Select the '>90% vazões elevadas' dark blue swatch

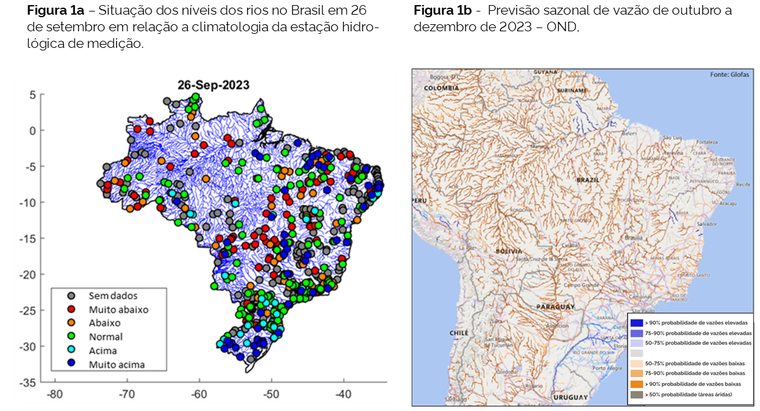pyautogui.click(x=636, y=323)
